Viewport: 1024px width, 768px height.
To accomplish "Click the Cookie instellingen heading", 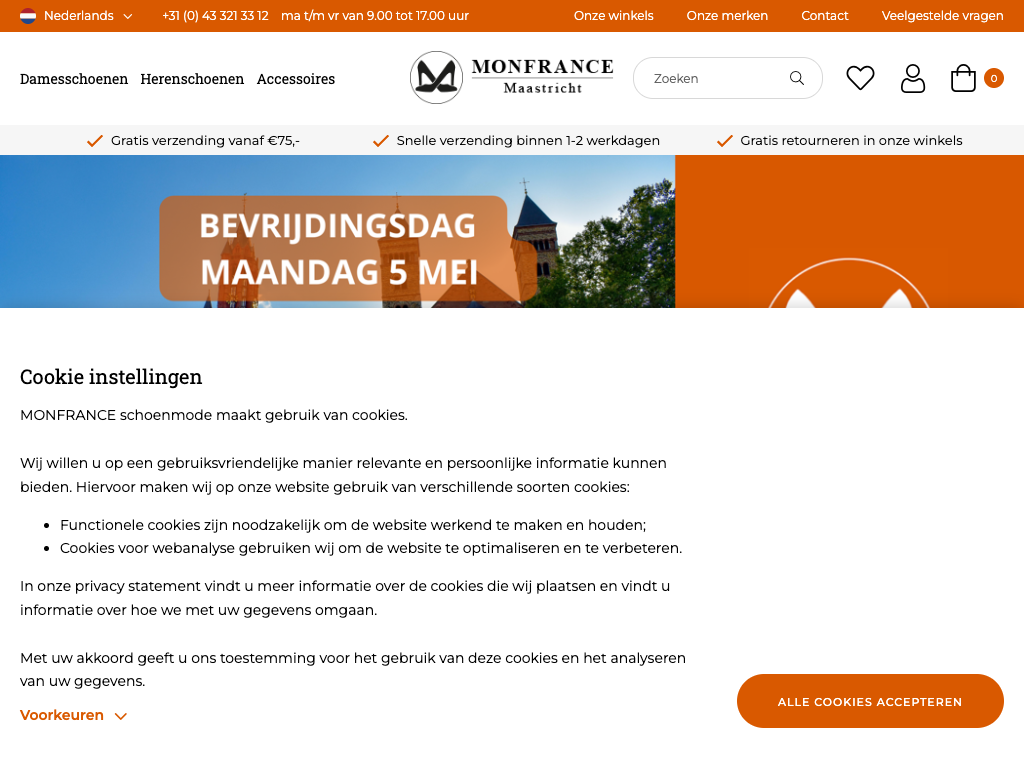I will coord(111,377).
